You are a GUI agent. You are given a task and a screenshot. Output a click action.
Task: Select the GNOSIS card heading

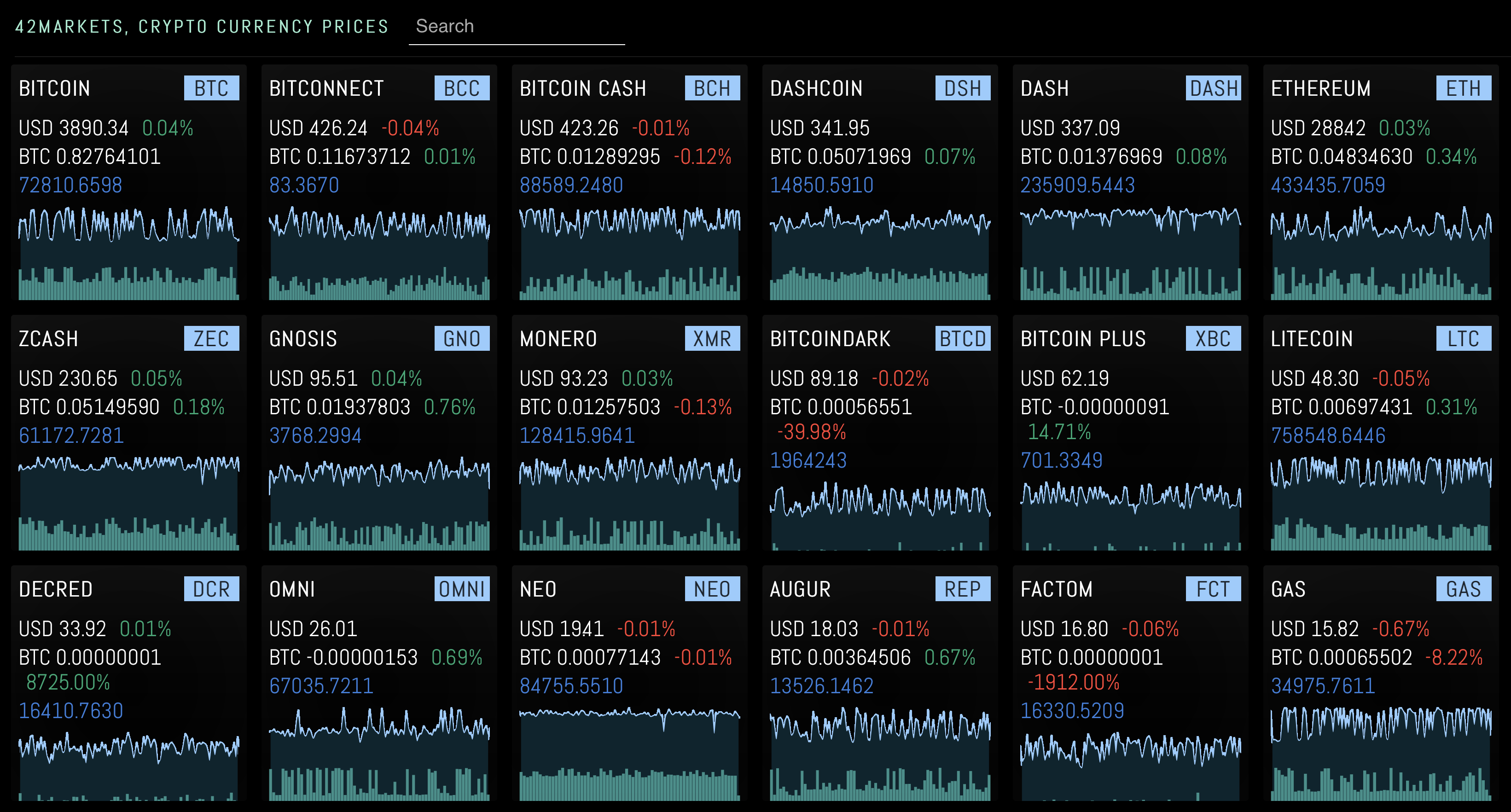coord(302,339)
